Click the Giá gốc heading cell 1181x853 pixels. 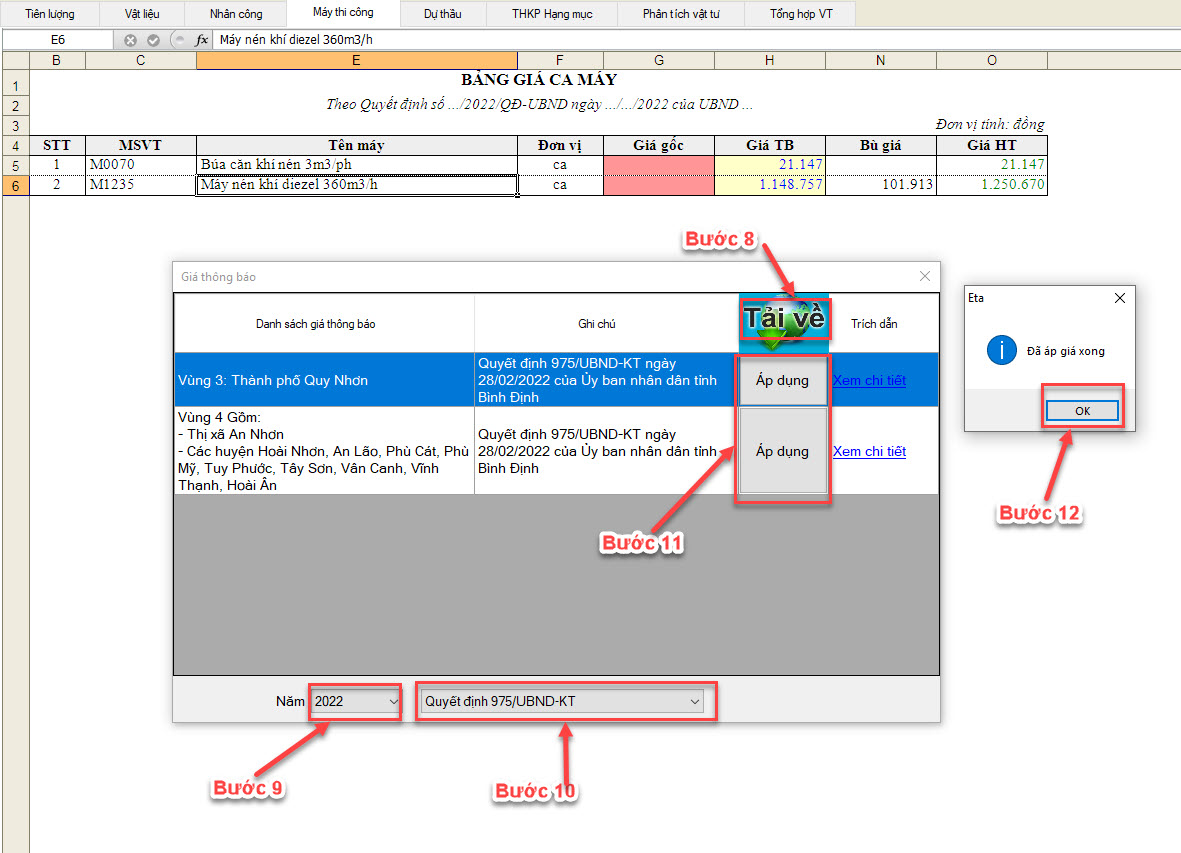click(658, 145)
